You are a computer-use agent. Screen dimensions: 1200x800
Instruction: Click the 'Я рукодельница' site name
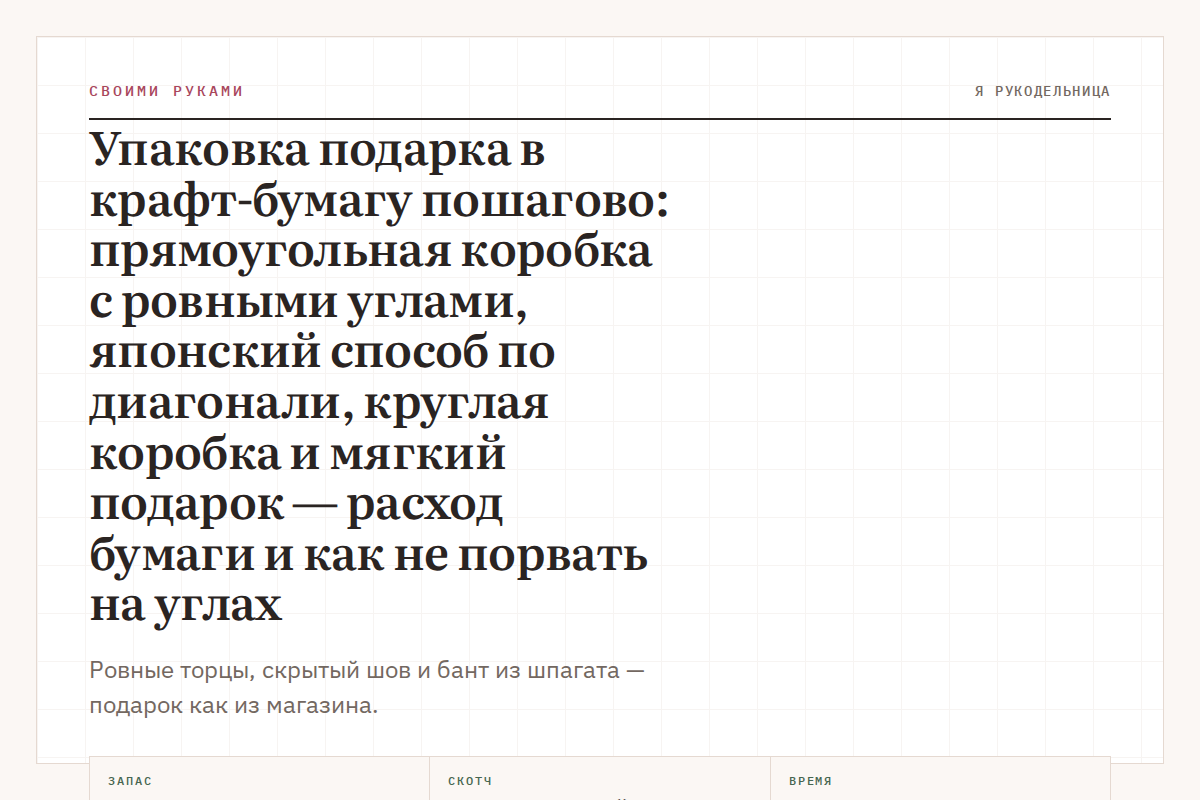(1042, 91)
